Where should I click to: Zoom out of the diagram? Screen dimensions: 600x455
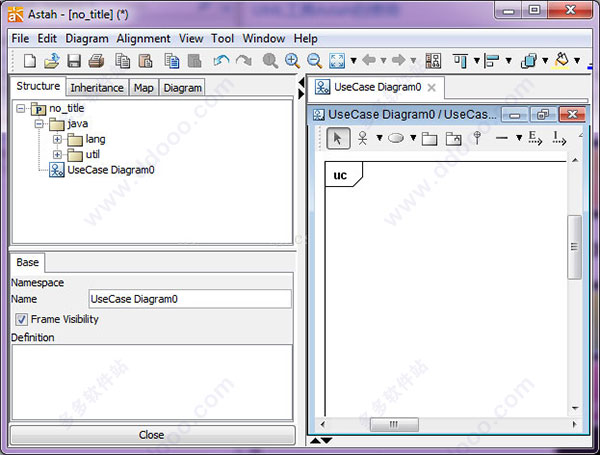coord(315,61)
